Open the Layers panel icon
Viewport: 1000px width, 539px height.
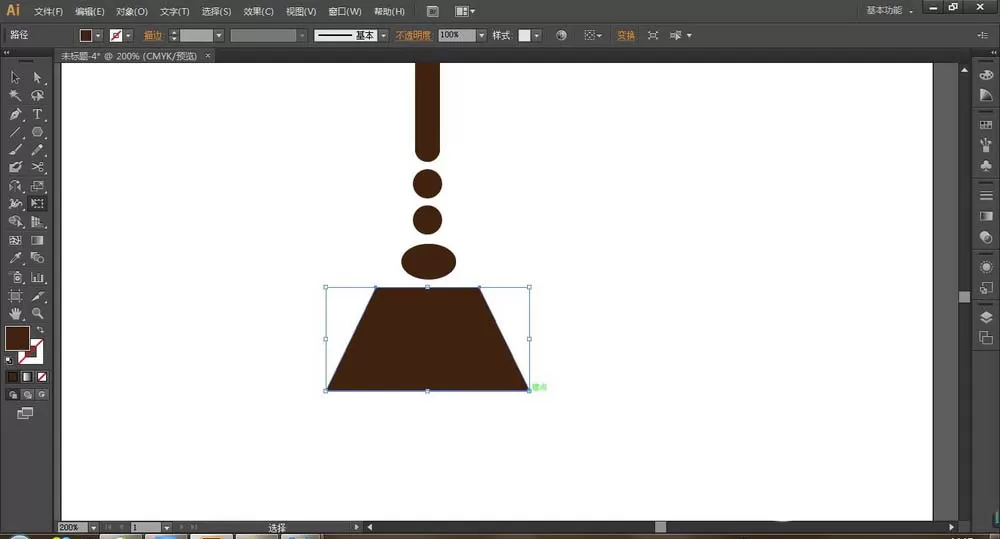[x=986, y=318]
